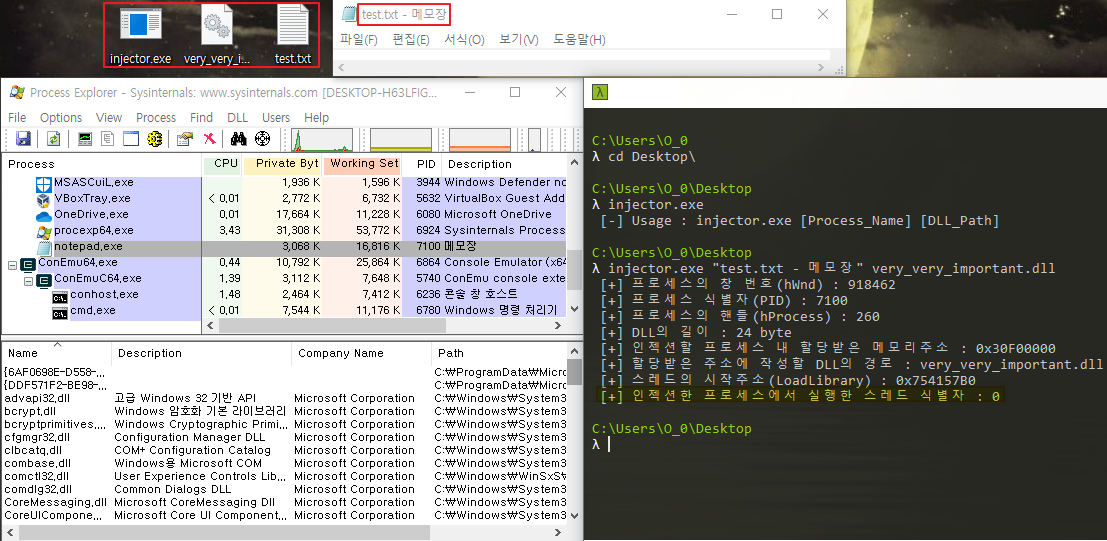Screen dimensions: 1107x541
Task: Click the MSASCuiL.exe shield icon
Action: point(44,184)
